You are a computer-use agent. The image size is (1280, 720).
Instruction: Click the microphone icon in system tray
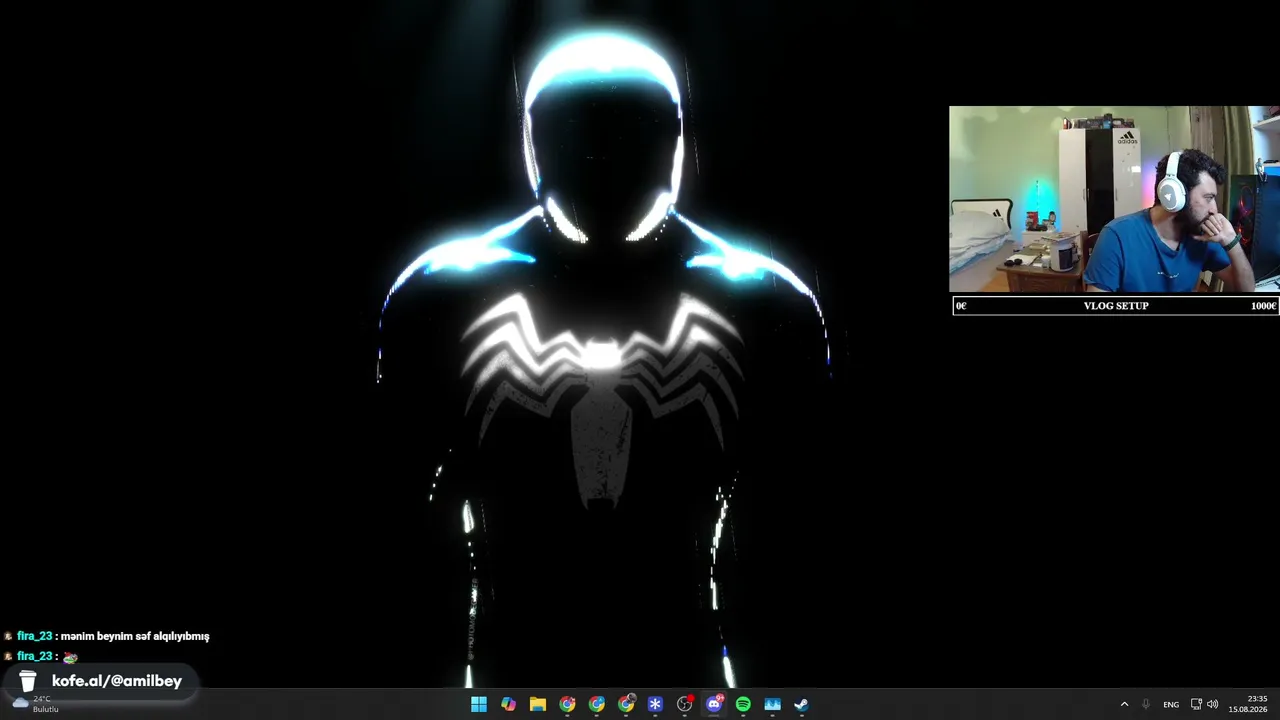click(1146, 704)
